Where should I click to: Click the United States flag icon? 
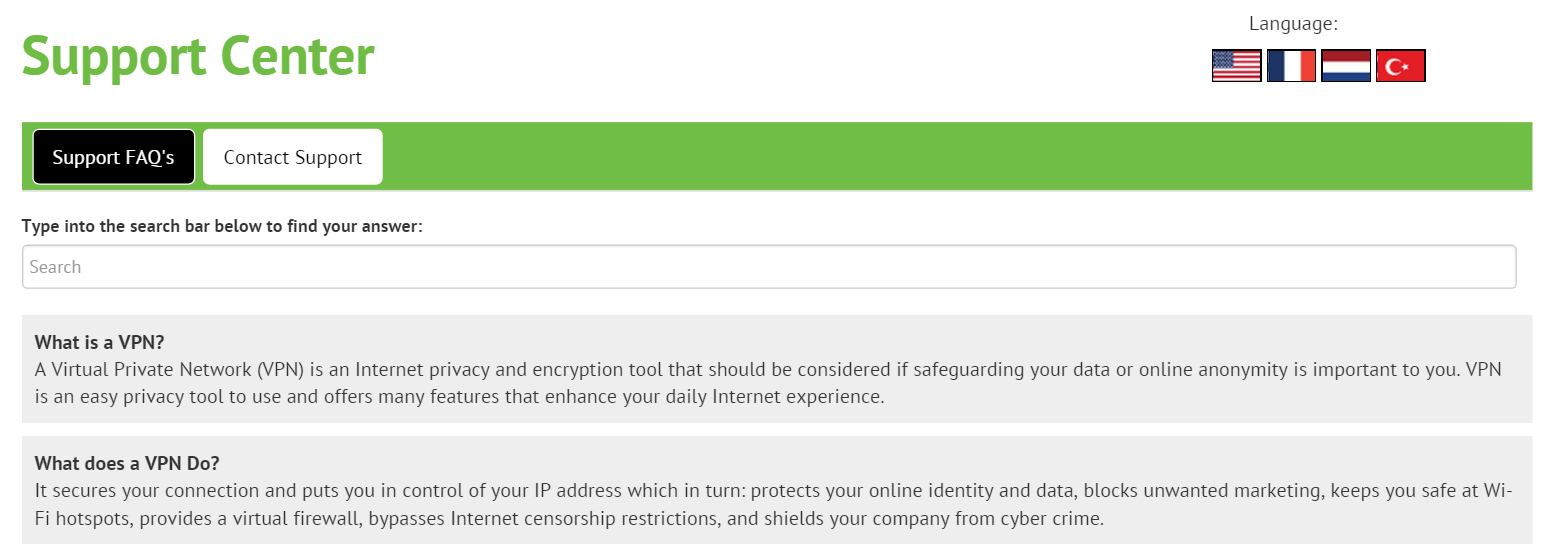tap(1236, 66)
